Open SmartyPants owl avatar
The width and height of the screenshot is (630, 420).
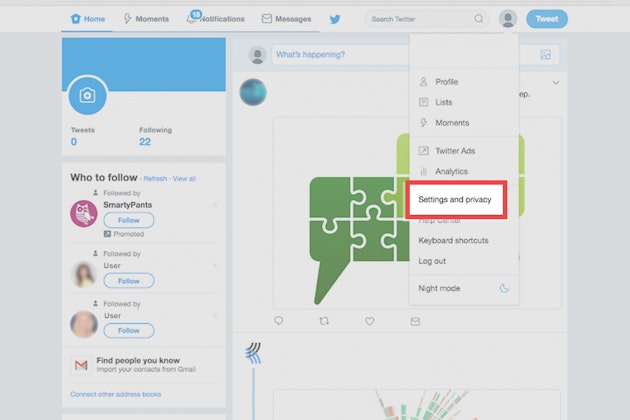(84, 213)
